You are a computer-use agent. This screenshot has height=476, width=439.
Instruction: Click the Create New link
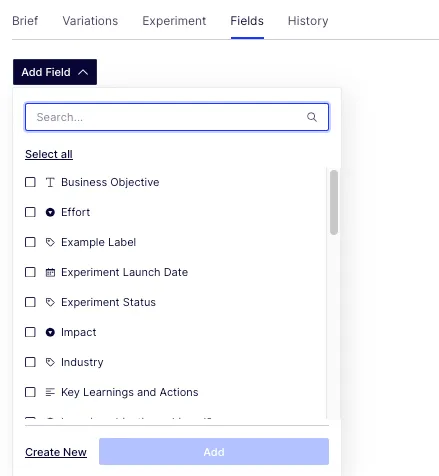[x=56, y=452]
